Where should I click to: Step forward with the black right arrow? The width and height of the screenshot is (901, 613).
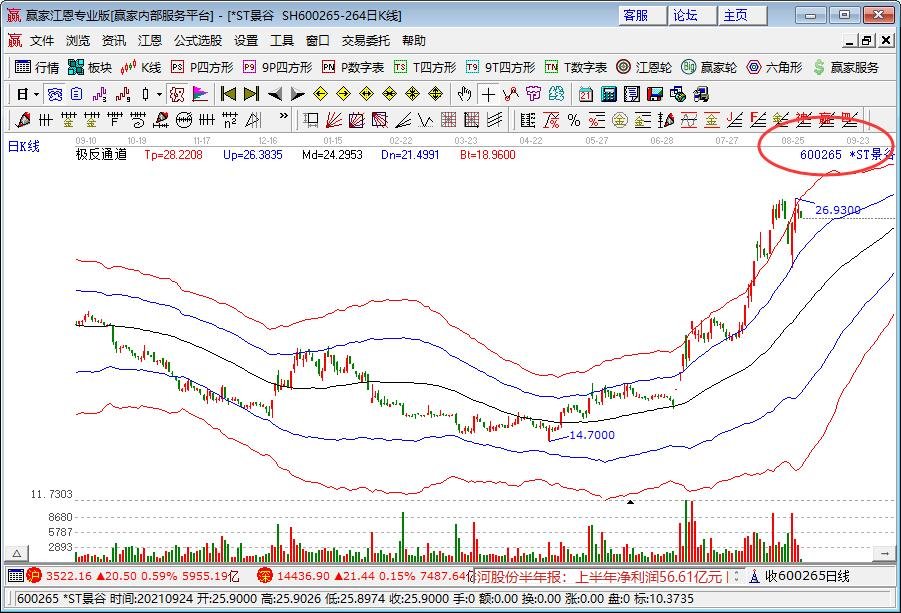pyautogui.click(x=298, y=94)
